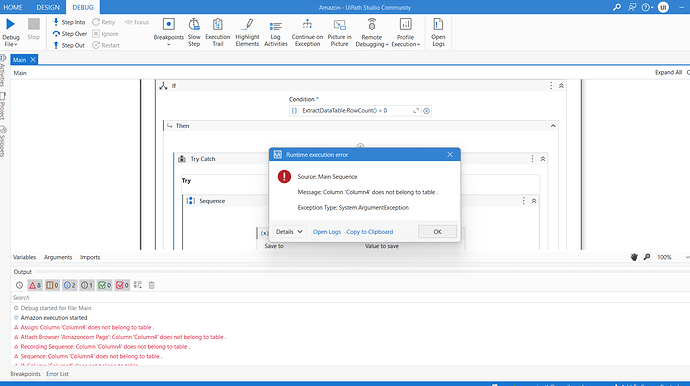Filter output by error count badge
The width and height of the screenshot is (690, 386).
[35, 285]
